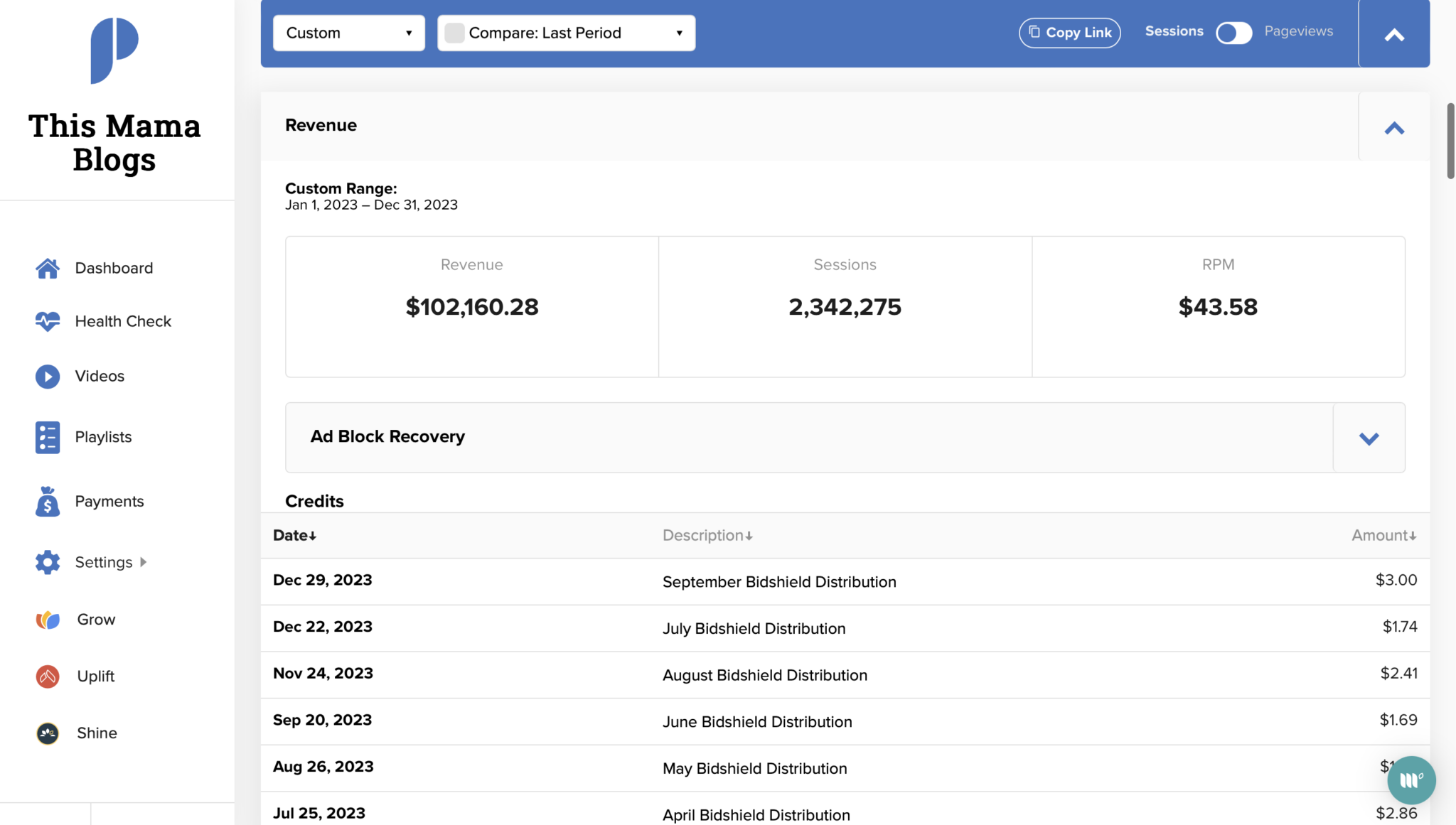Open the Settings gear icon
The image size is (1456, 825).
click(48, 562)
